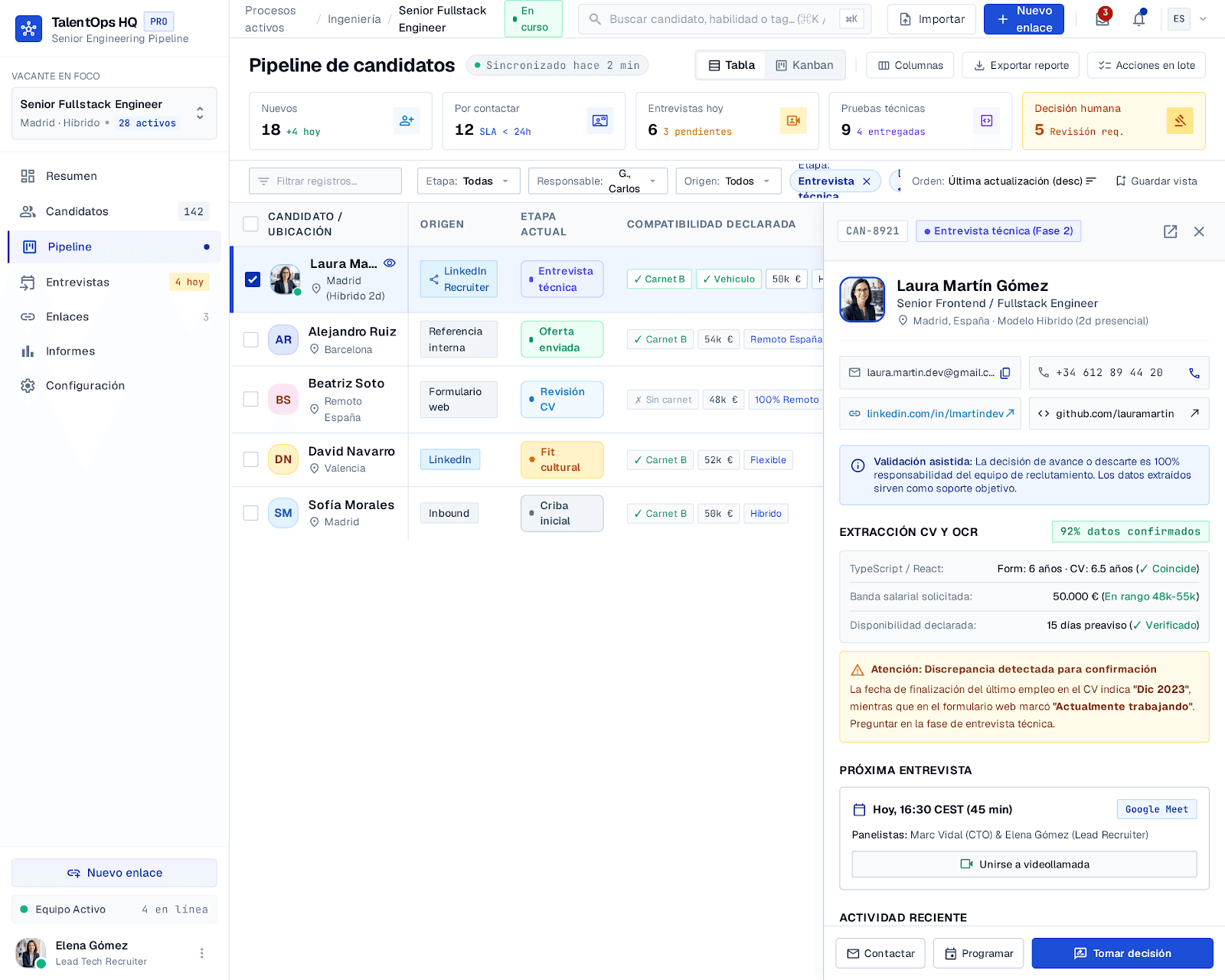Click Guardar vista button
Image resolution: width=1225 pixels, height=980 pixels.
coord(1156,181)
